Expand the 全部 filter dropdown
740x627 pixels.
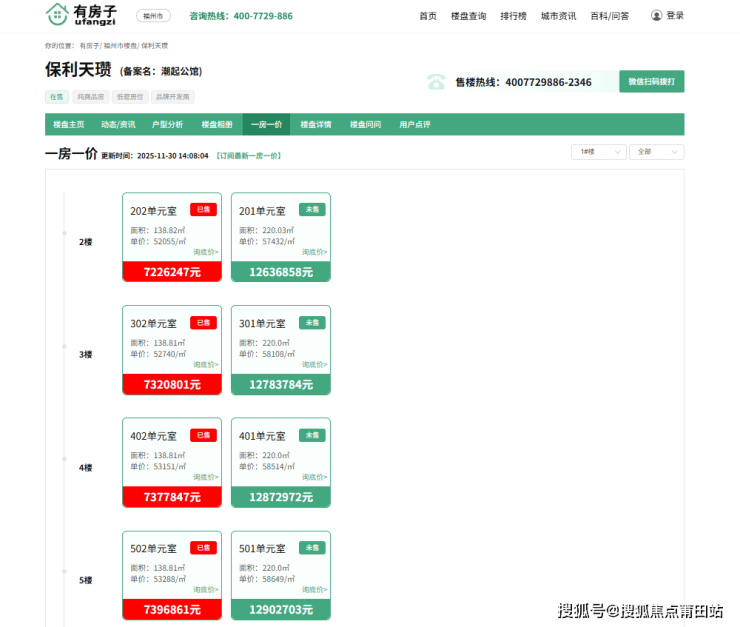click(657, 152)
